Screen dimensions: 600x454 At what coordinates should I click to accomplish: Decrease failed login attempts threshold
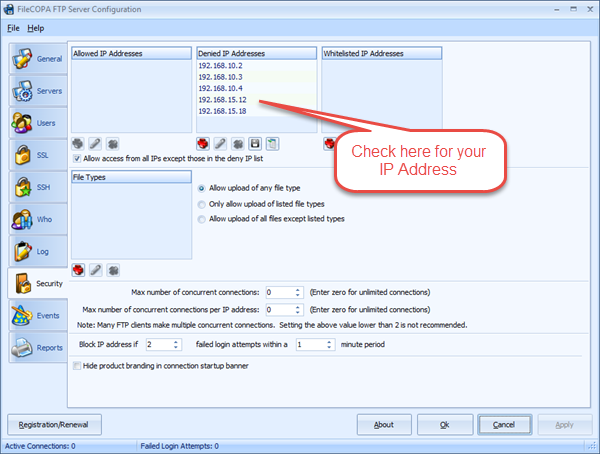[176, 347]
